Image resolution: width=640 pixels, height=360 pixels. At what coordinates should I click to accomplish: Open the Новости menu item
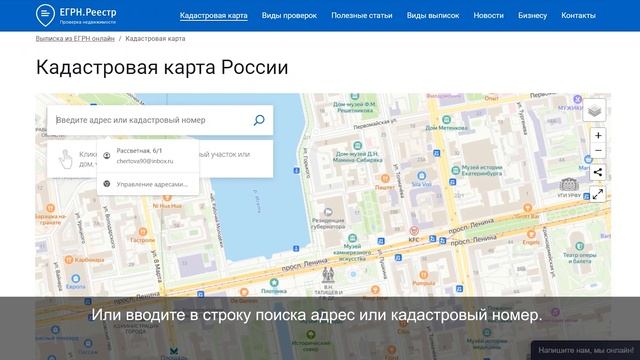point(488,16)
